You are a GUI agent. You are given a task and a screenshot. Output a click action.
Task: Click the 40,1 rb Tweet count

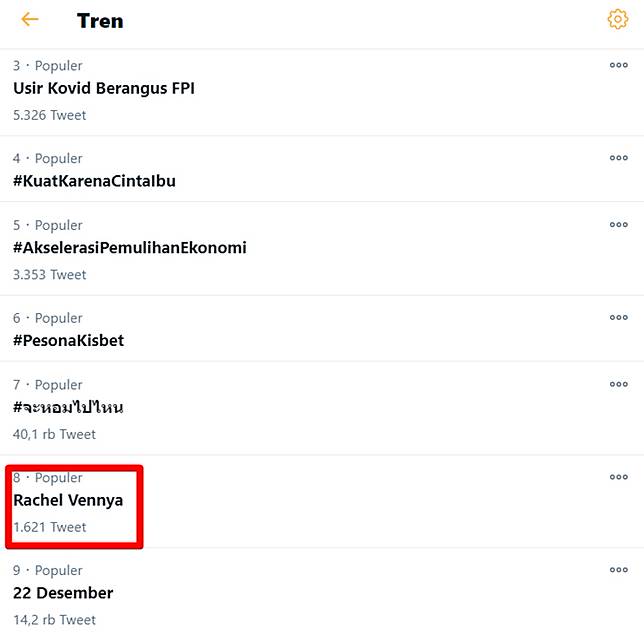(55, 434)
